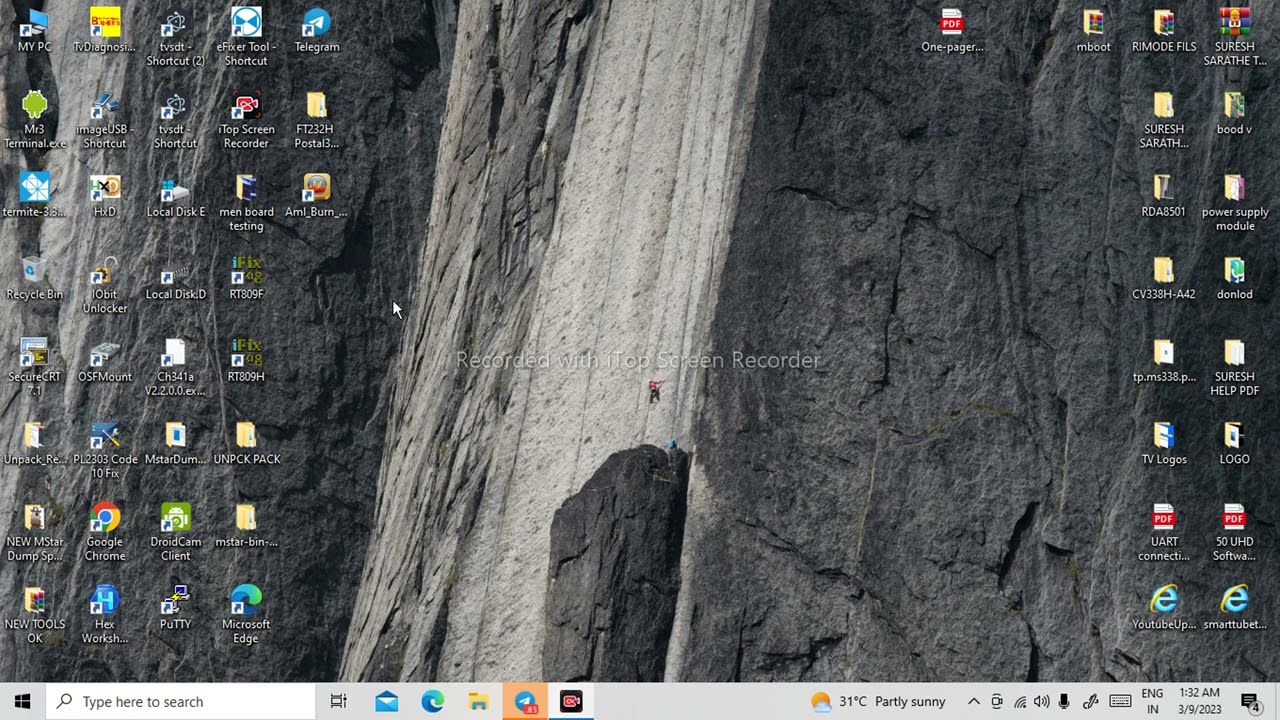This screenshot has width=1280, height=720.
Task: Select the tp.ms338.p... folder
Action: point(1164,360)
